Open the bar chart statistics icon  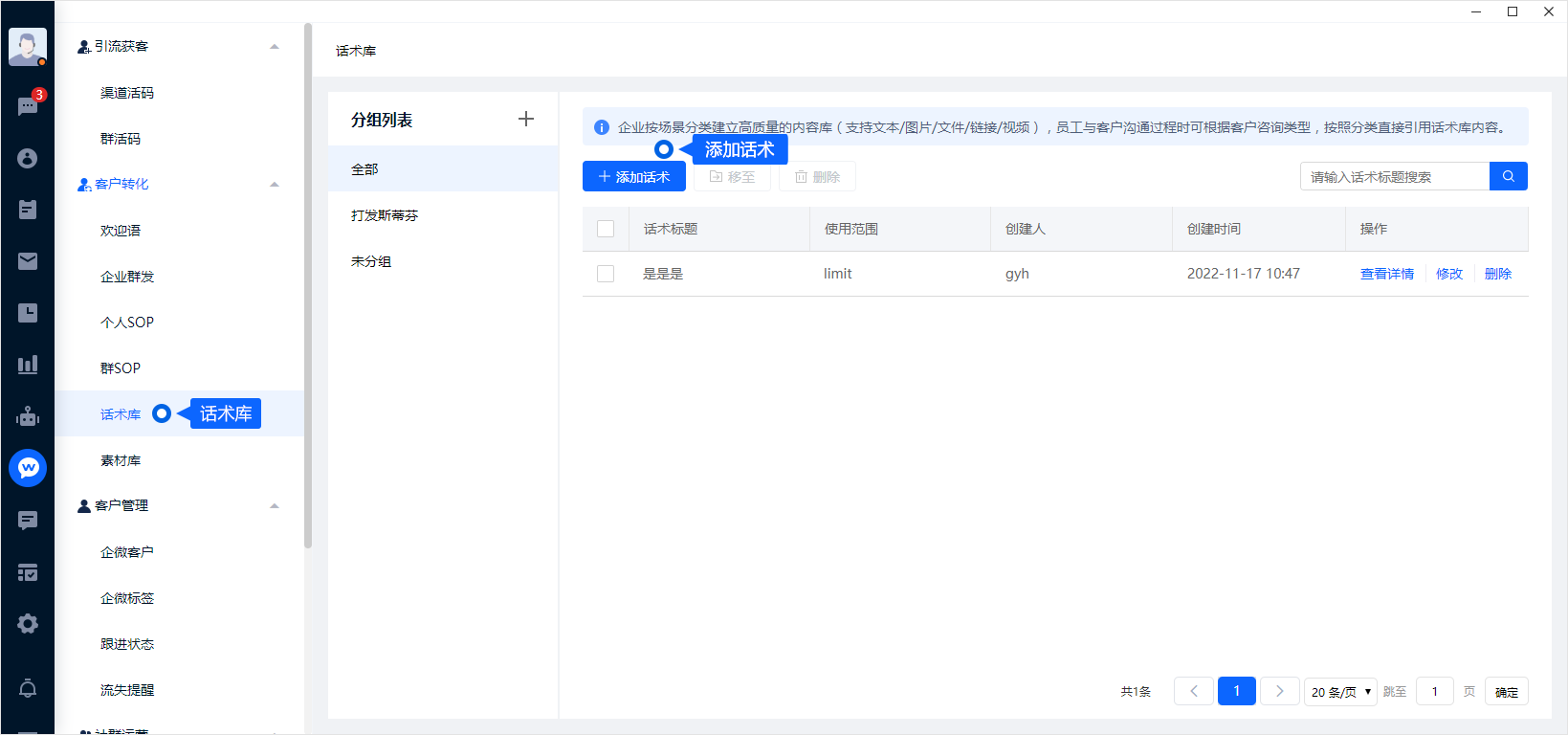point(28,365)
